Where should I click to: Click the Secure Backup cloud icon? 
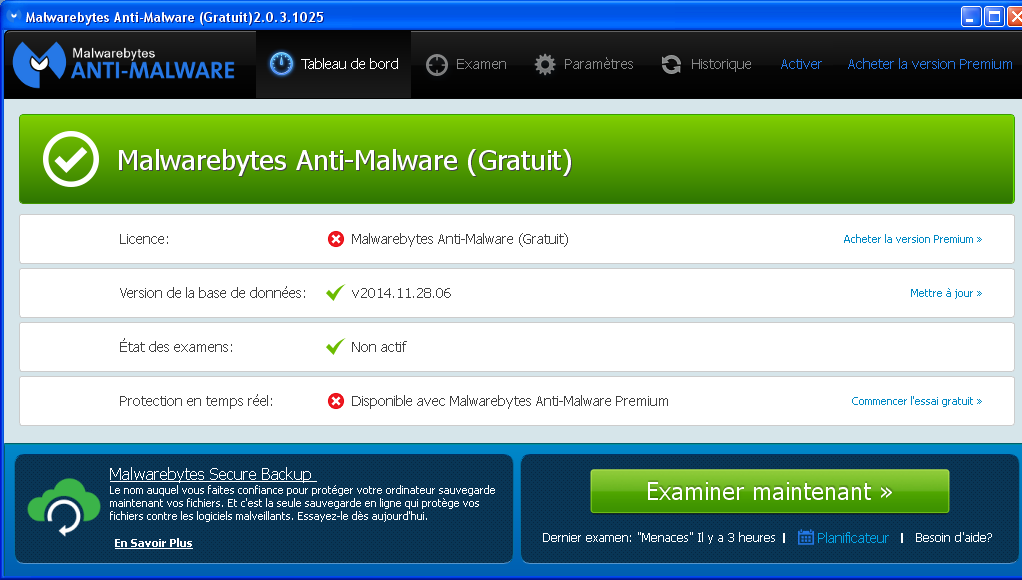point(64,507)
